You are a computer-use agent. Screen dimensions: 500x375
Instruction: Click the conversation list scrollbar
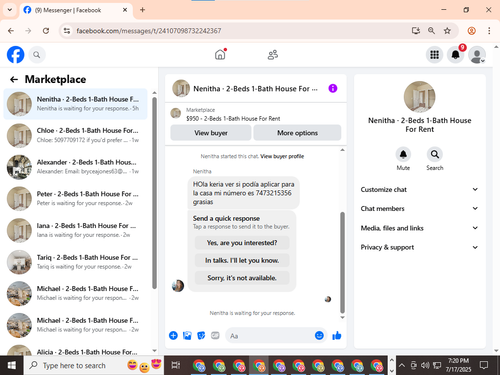coord(154,193)
